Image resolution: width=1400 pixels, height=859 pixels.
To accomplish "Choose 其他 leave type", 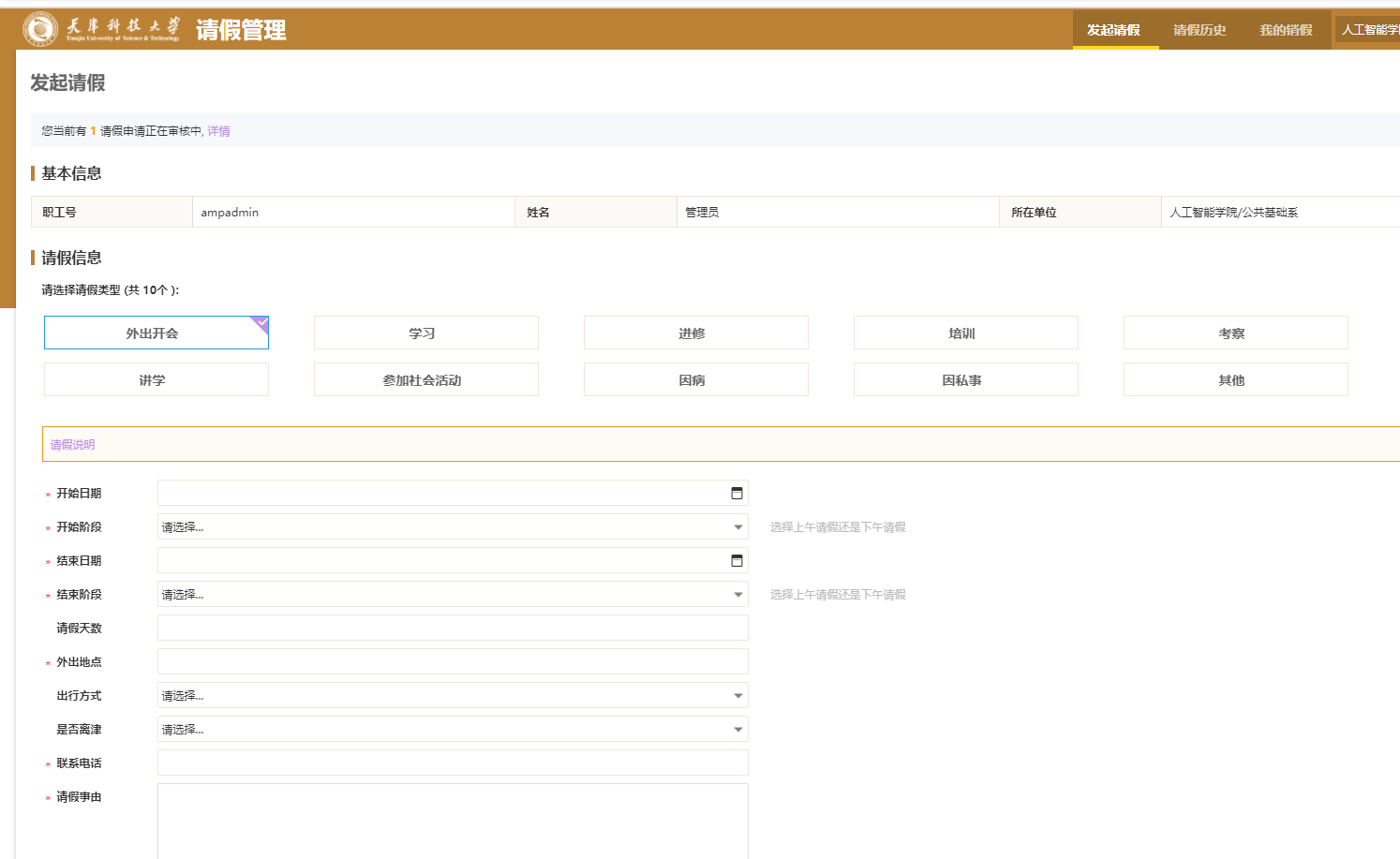I will [x=1235, y=380].
